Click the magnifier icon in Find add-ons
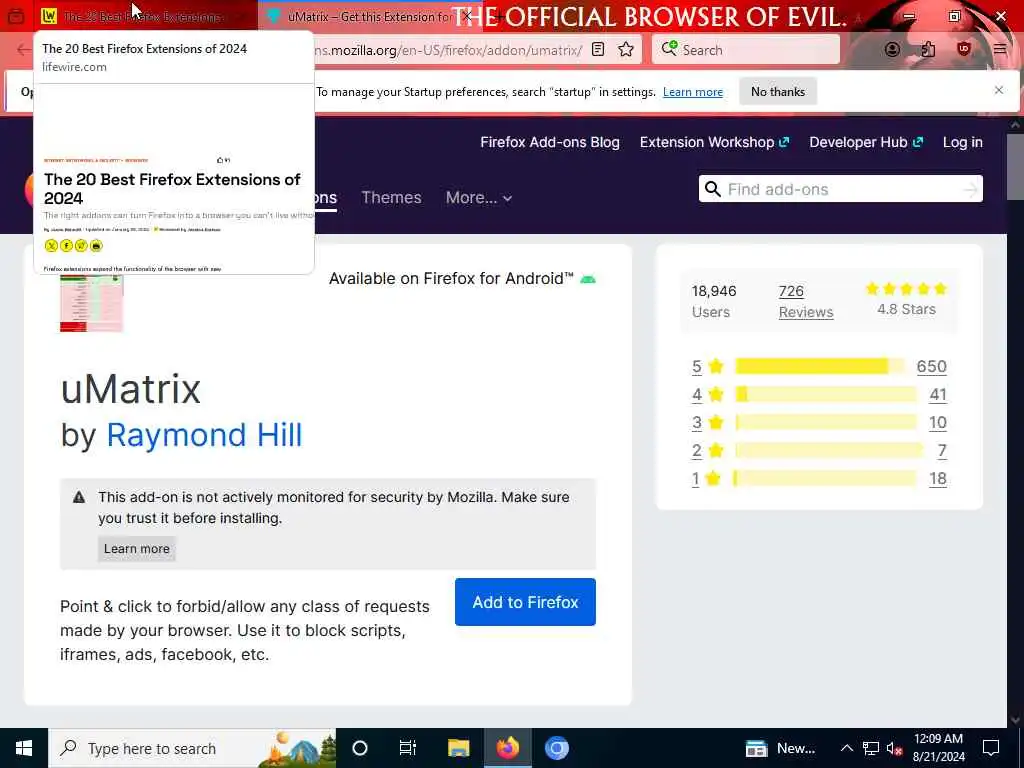Viewport: 1024px width, 768px height. pyautogui.click(x=713, y=189)
